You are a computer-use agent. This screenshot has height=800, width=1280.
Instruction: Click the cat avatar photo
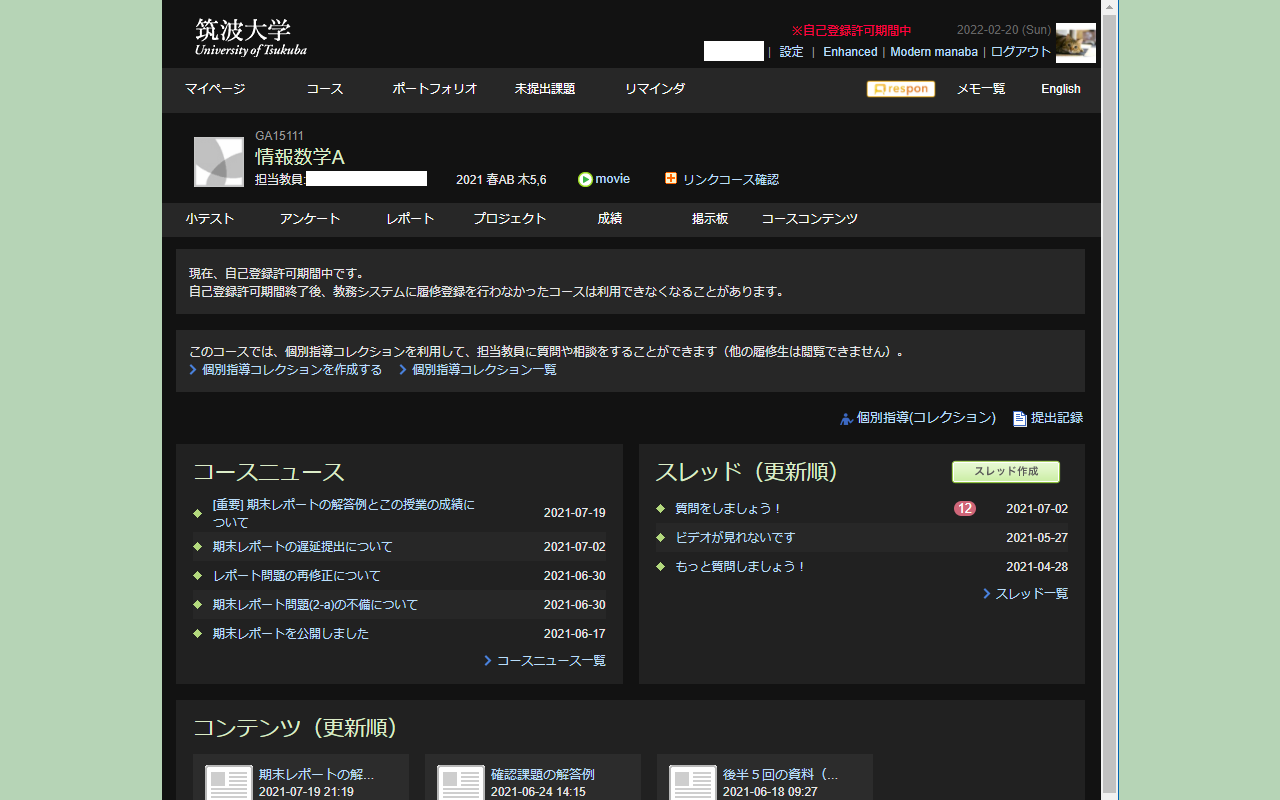tap(1075, 43)
